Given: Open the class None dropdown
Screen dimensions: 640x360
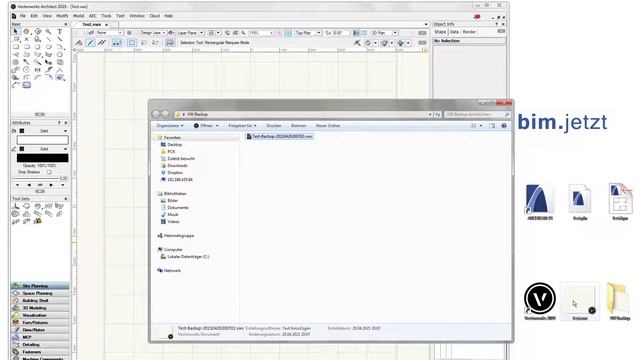Looking at the screenshot, I should pos(109,33).
